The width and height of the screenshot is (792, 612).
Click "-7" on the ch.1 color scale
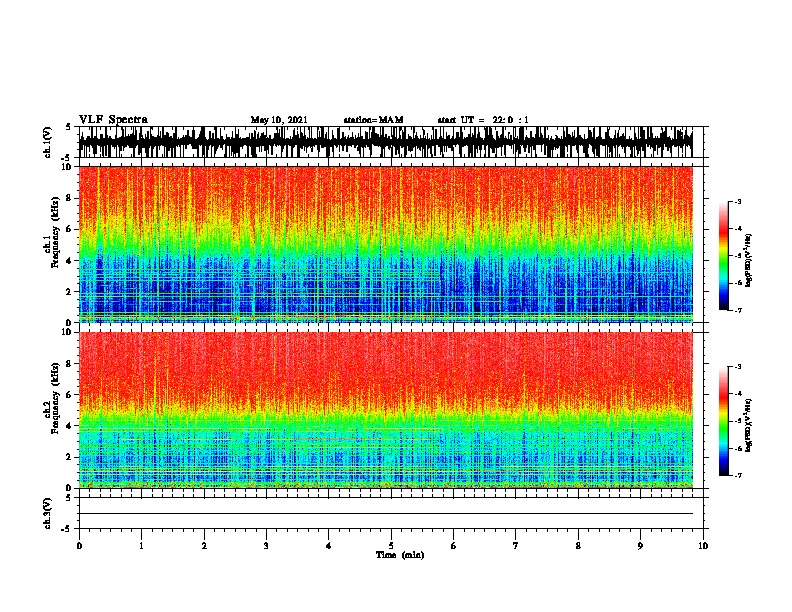click(x=737, y=310)
